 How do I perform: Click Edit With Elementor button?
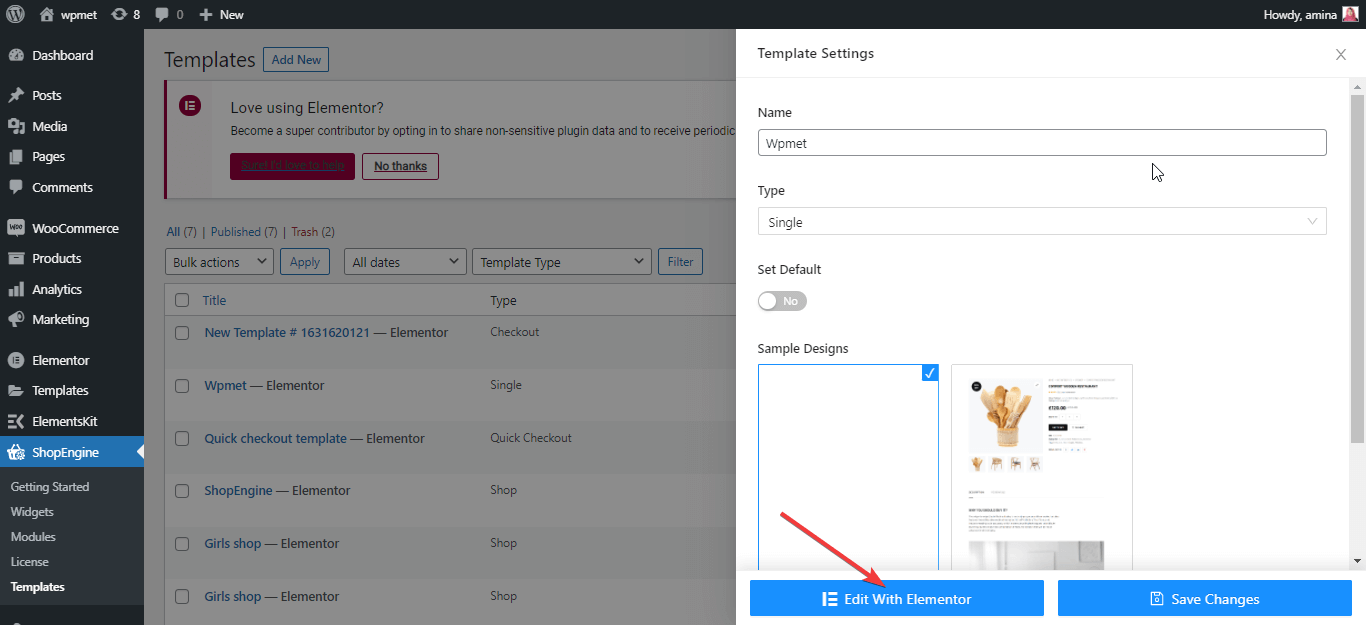point(897,599)
